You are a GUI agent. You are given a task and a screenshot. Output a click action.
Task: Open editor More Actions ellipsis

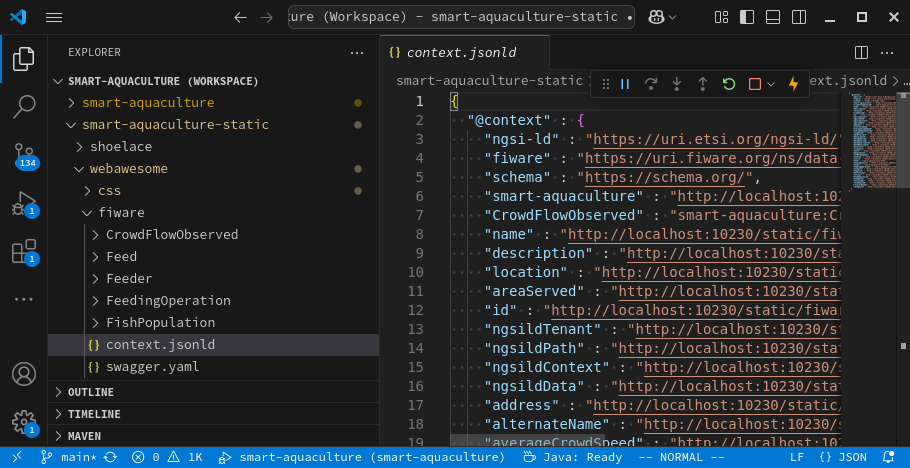pos(887,53)
